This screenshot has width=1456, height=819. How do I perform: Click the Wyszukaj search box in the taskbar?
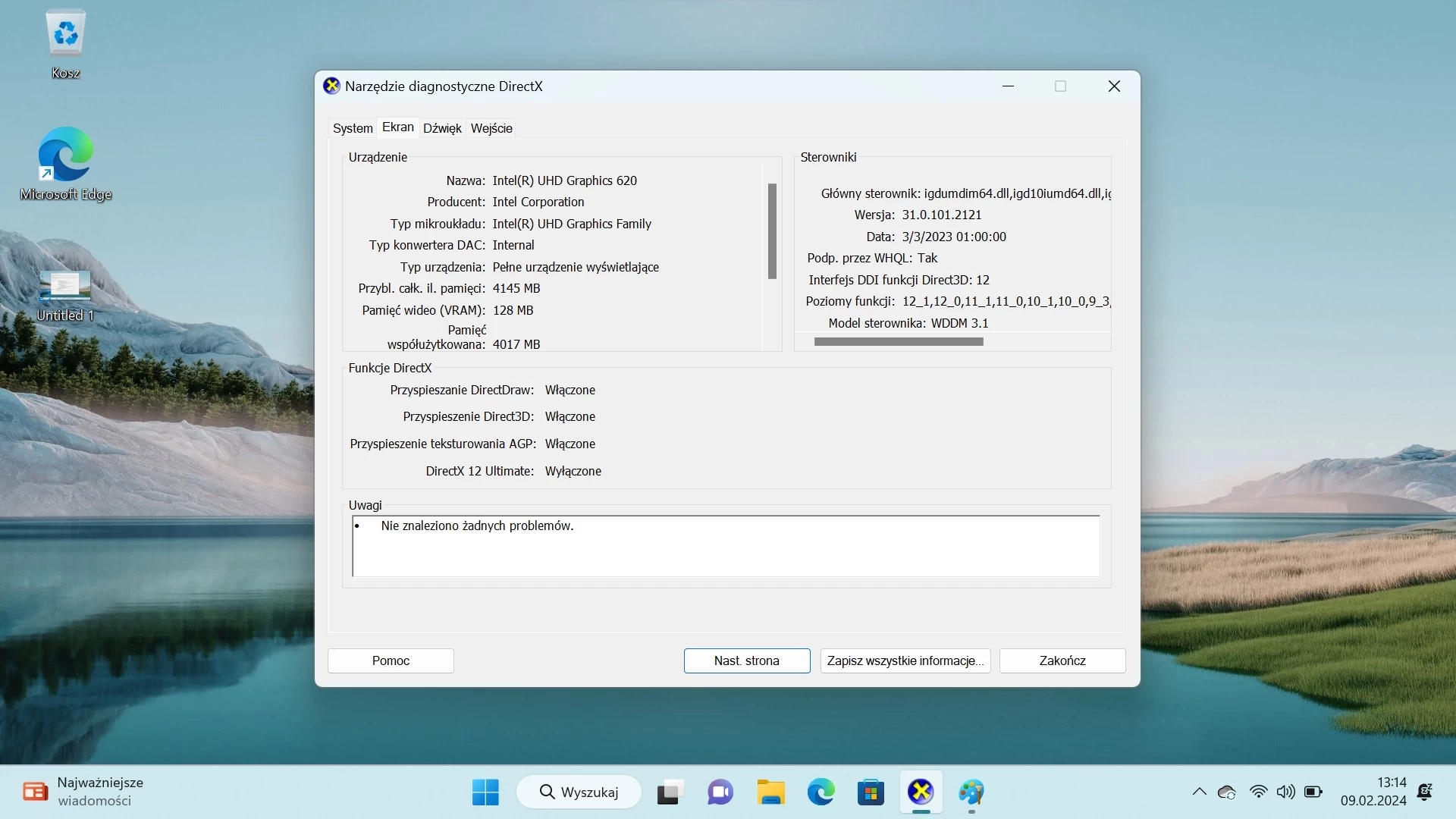[579, 792]
